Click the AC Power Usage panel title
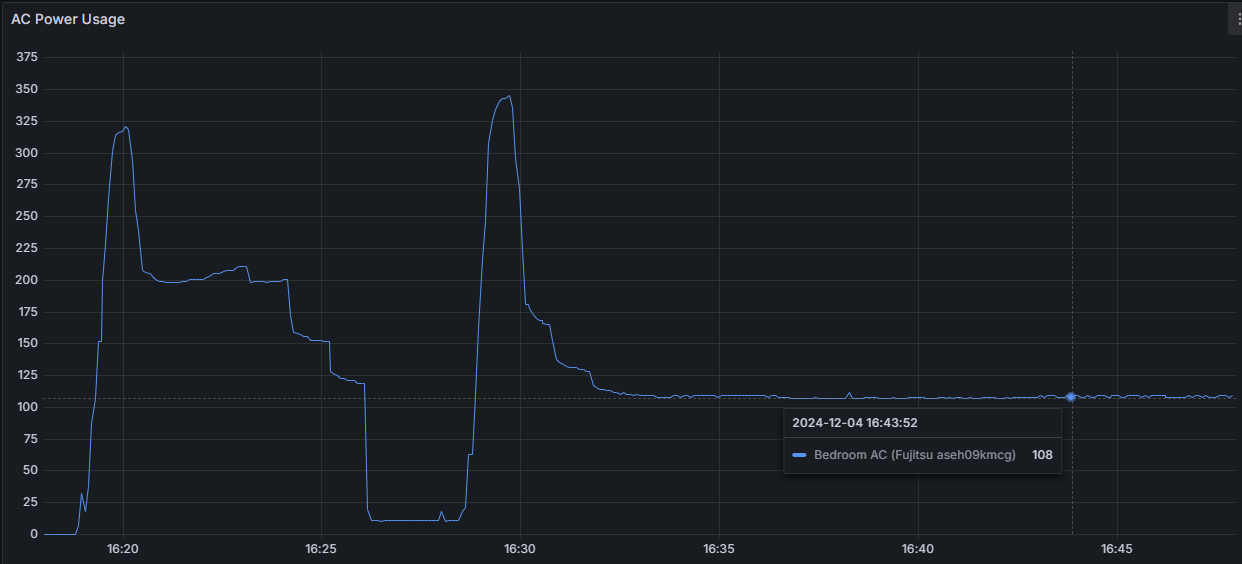Screen dimensions: 1242x564 click(x=68, y=19)
